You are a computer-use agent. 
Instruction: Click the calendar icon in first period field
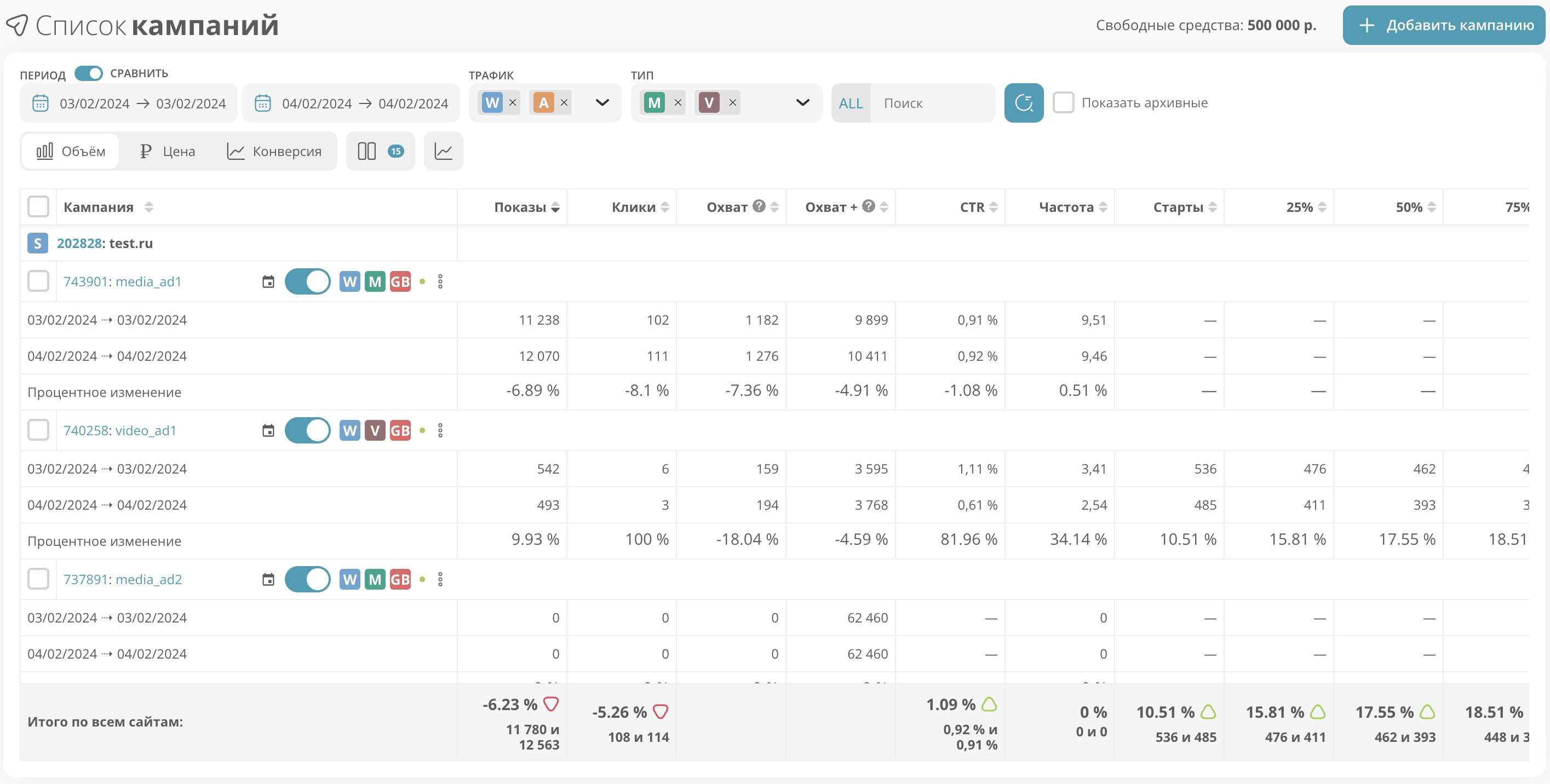tap(41, 103)
